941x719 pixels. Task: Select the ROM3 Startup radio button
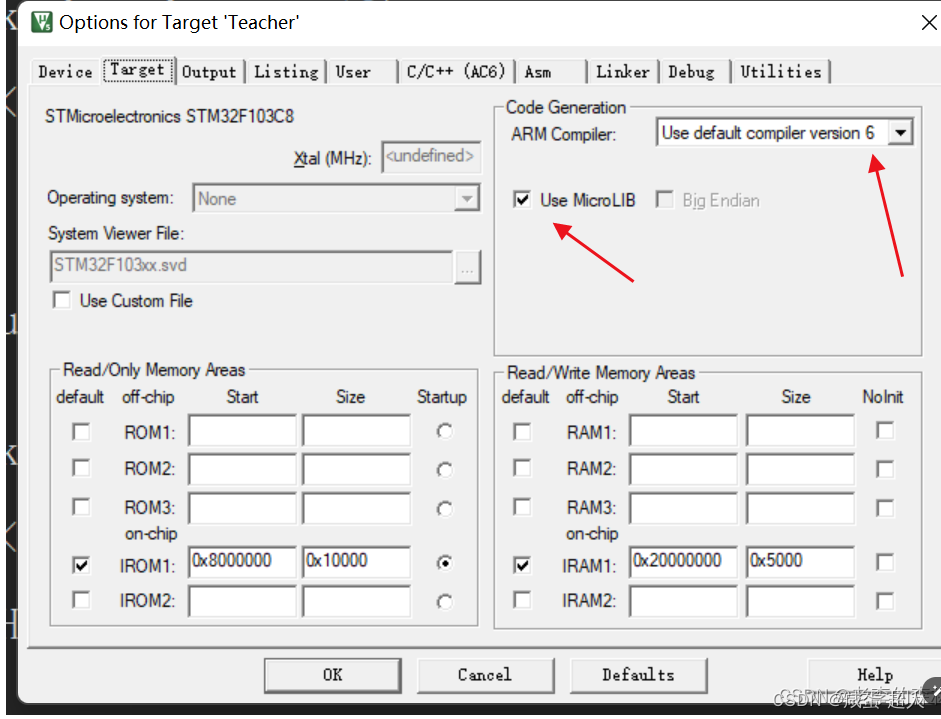pyautogui.click(x=445, y=509)
